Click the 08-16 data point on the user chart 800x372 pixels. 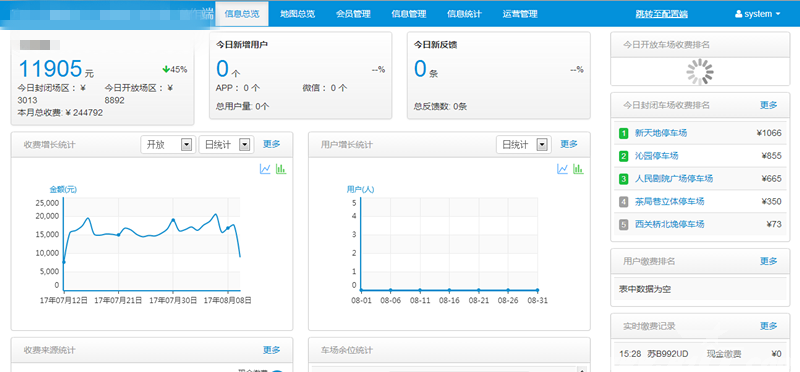449,290
